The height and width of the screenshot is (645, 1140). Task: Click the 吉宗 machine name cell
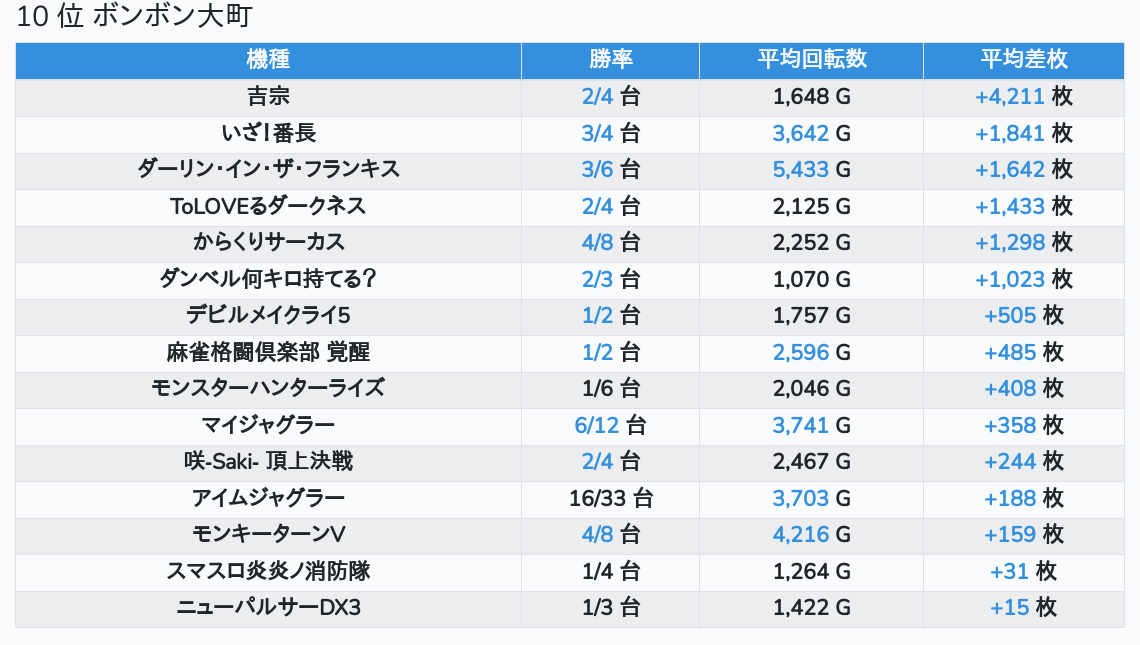pyautogui.click(x=268, y=97)
